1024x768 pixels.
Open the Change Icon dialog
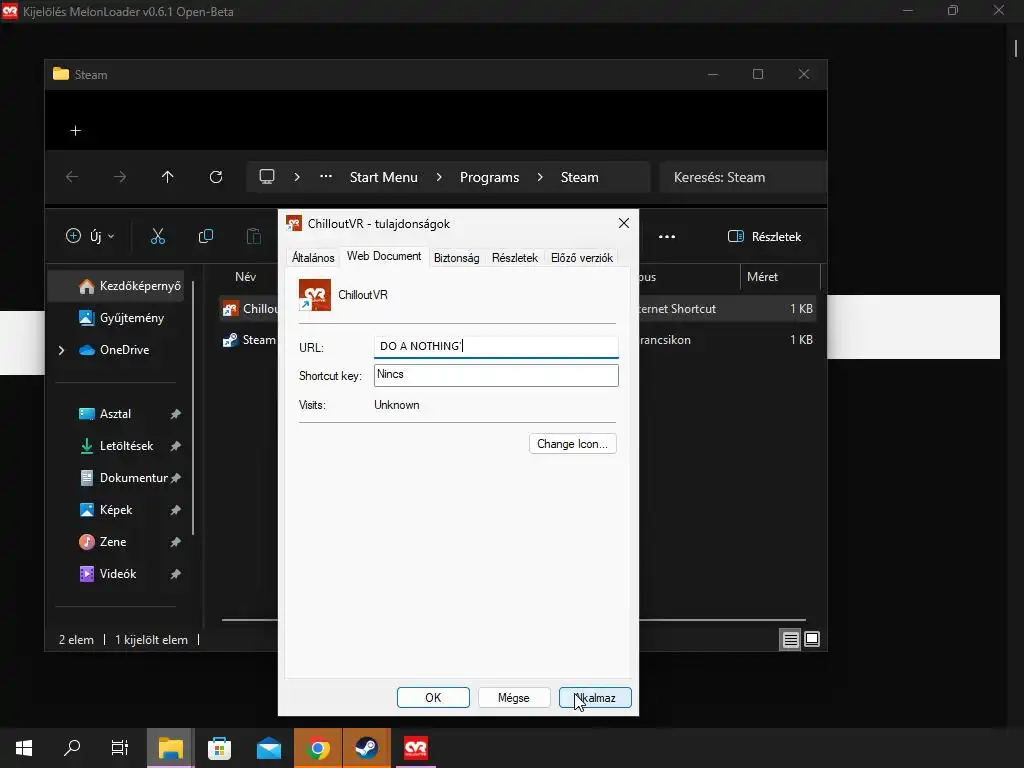click(572, 443)
